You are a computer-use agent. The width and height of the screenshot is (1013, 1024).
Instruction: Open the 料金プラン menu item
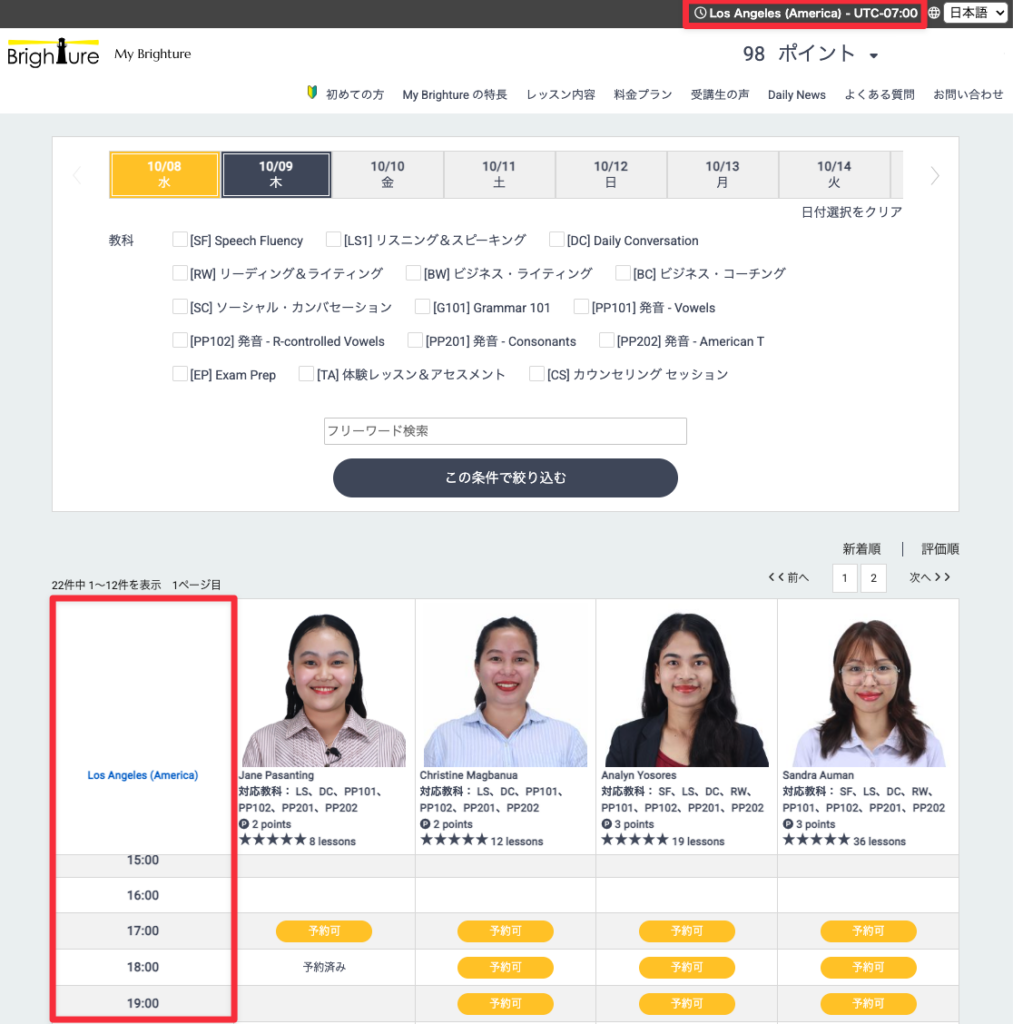point(642,95)
